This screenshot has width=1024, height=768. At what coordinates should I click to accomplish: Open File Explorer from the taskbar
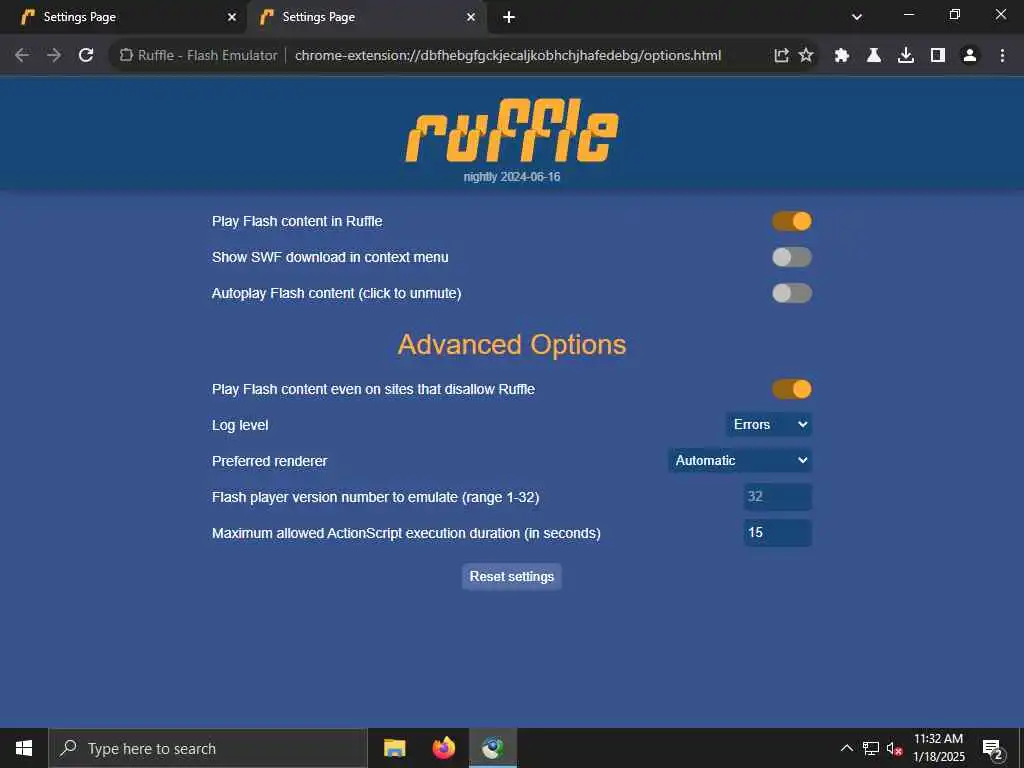click(394, 748)
